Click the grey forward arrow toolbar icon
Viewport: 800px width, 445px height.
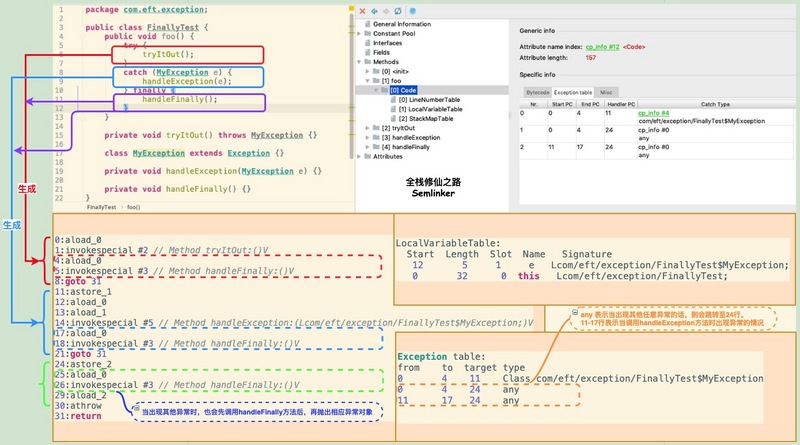point(386,11)
